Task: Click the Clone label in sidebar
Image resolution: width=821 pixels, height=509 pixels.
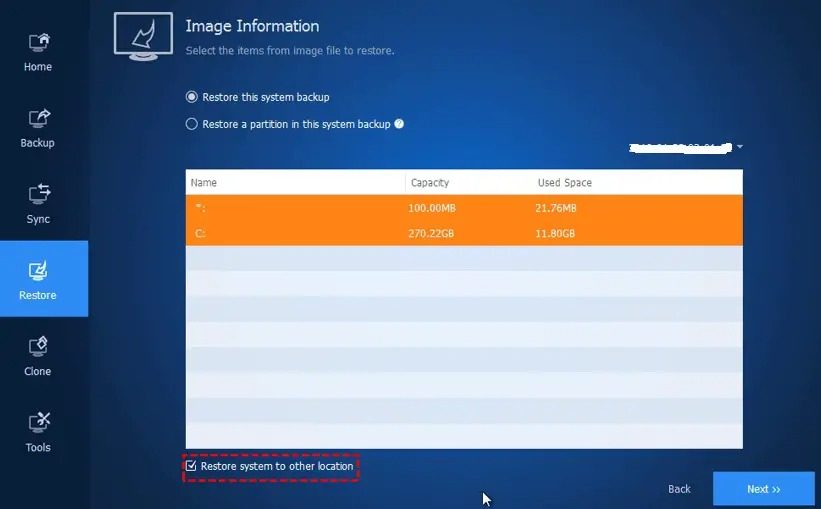Action: [38, 371]
